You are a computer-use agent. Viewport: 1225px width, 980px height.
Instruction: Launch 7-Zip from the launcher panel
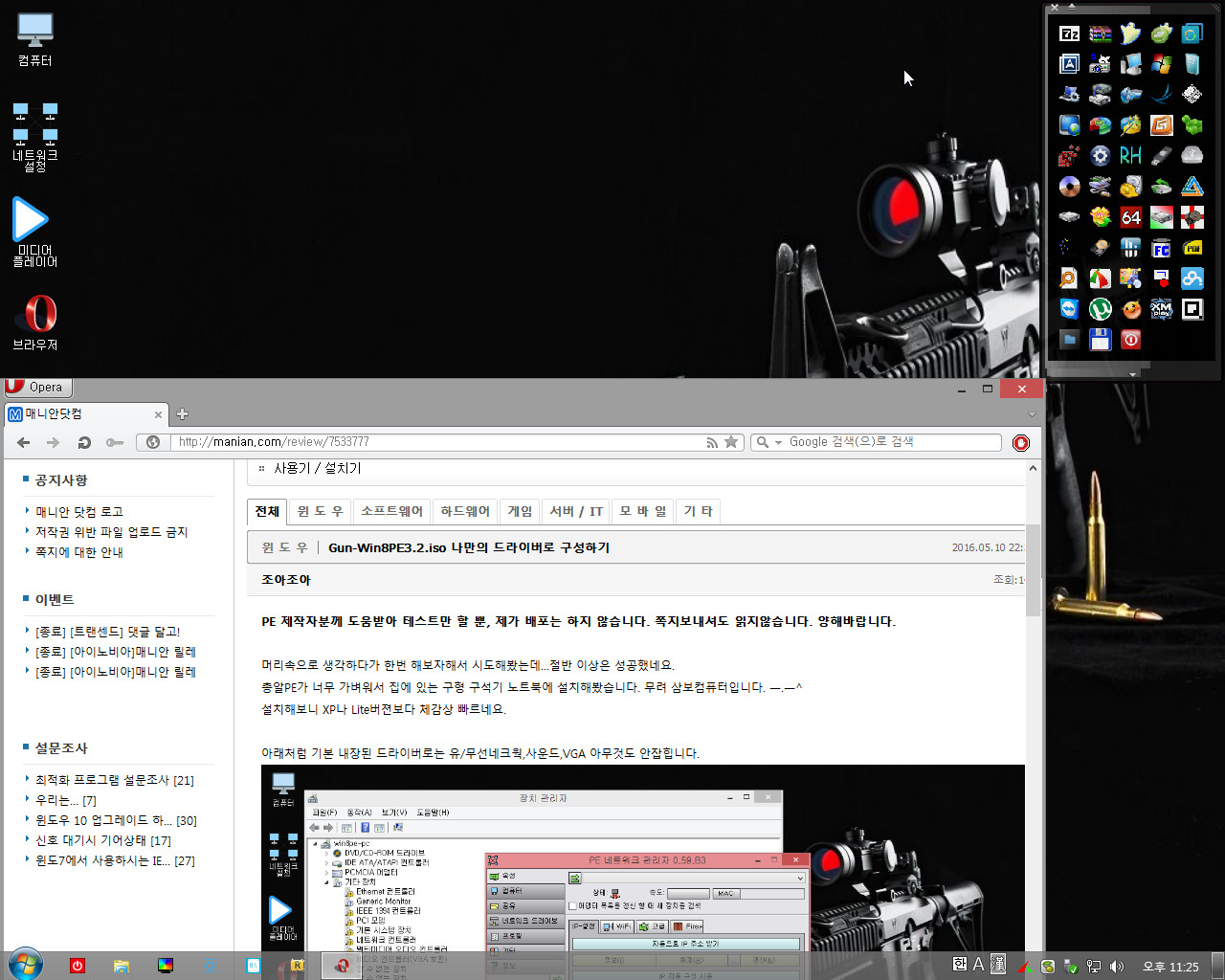pyautogui.click(x=1069, y=33)
